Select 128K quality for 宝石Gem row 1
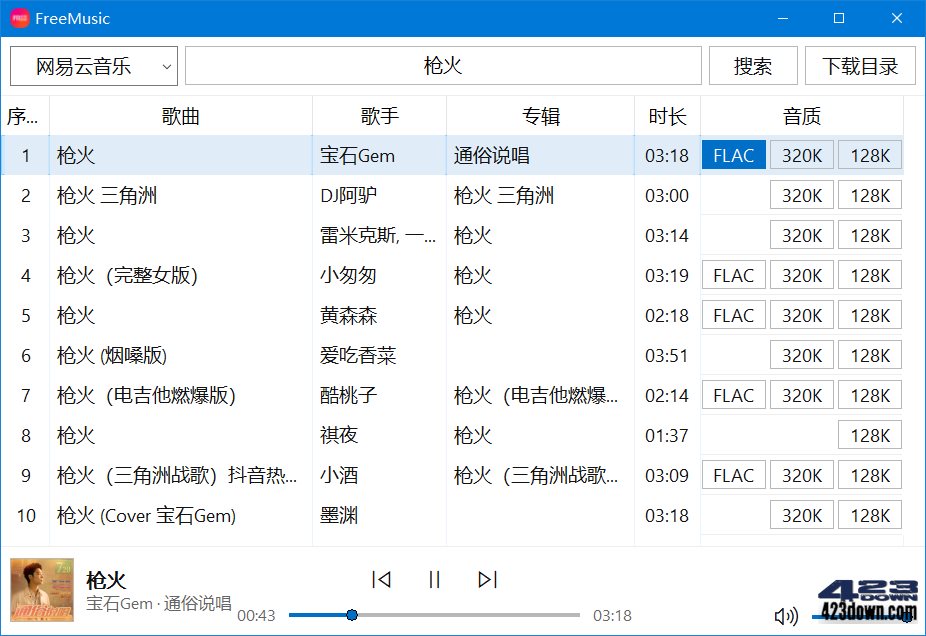926x636 pixels. click(870, 155)
